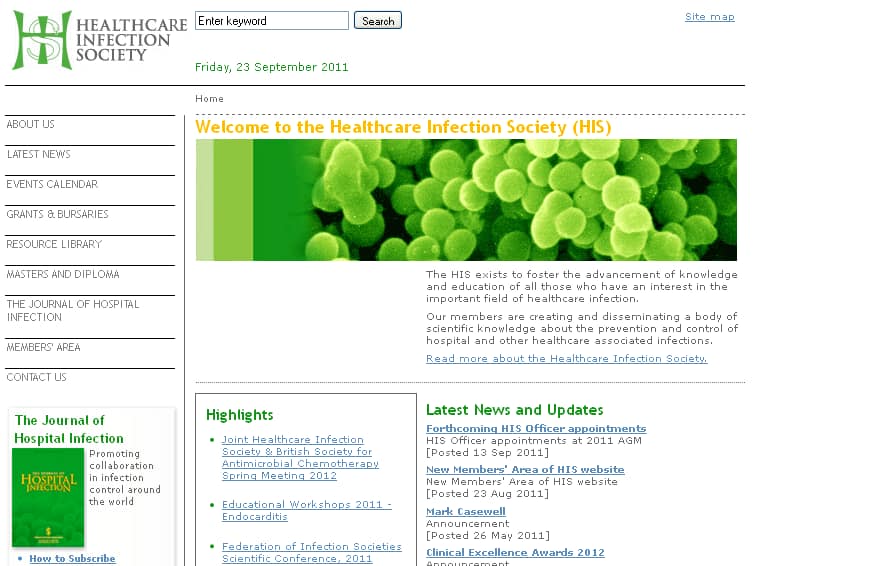Image resolution: width=895 pixels, height=566 pixels.
Task: Go to About Us in sidebar
Action: 31,125
